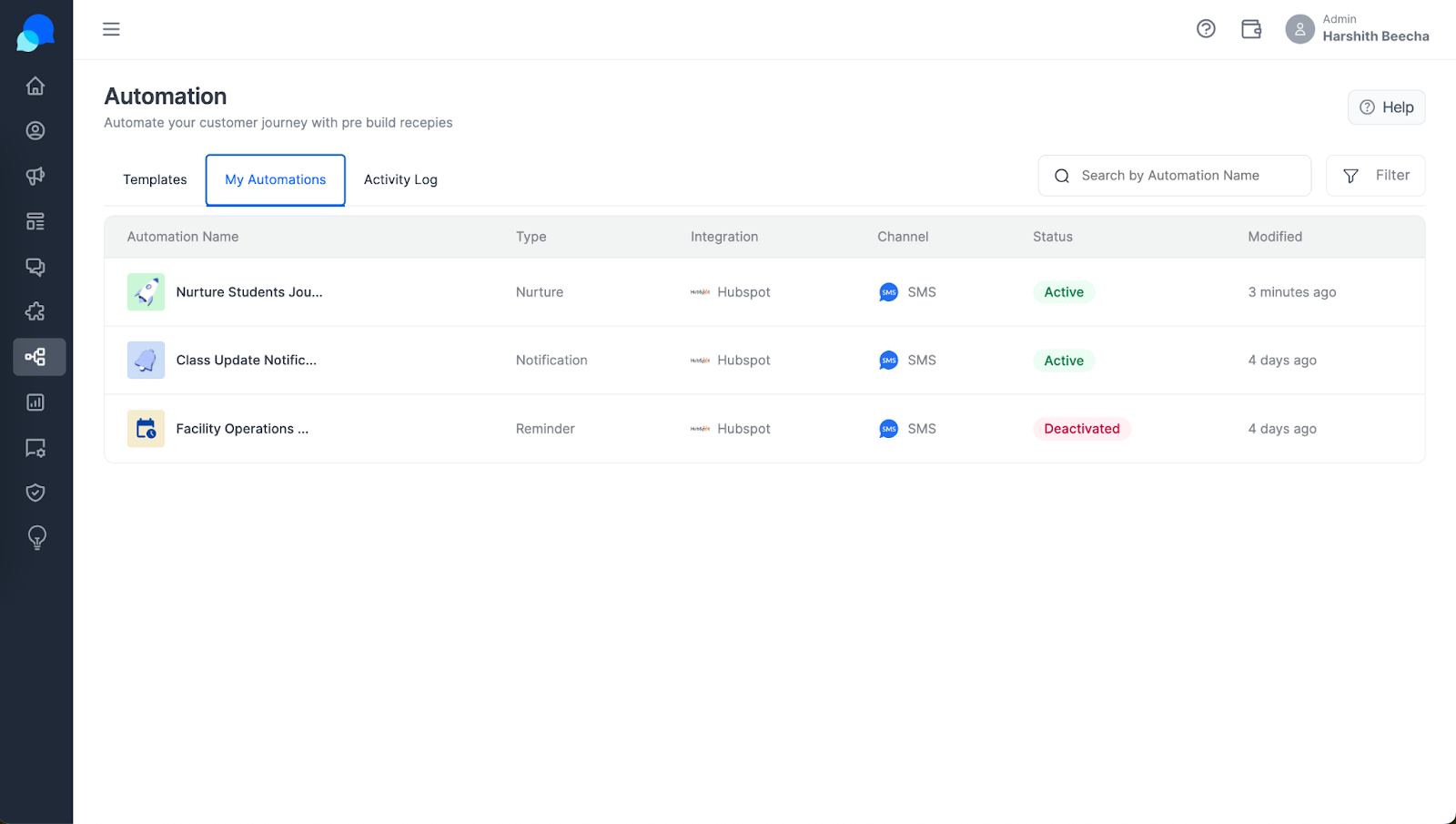Open the Templates layout icon in sidebar
The width and height of the screenshot is (1456, 824).
(35, 221)
